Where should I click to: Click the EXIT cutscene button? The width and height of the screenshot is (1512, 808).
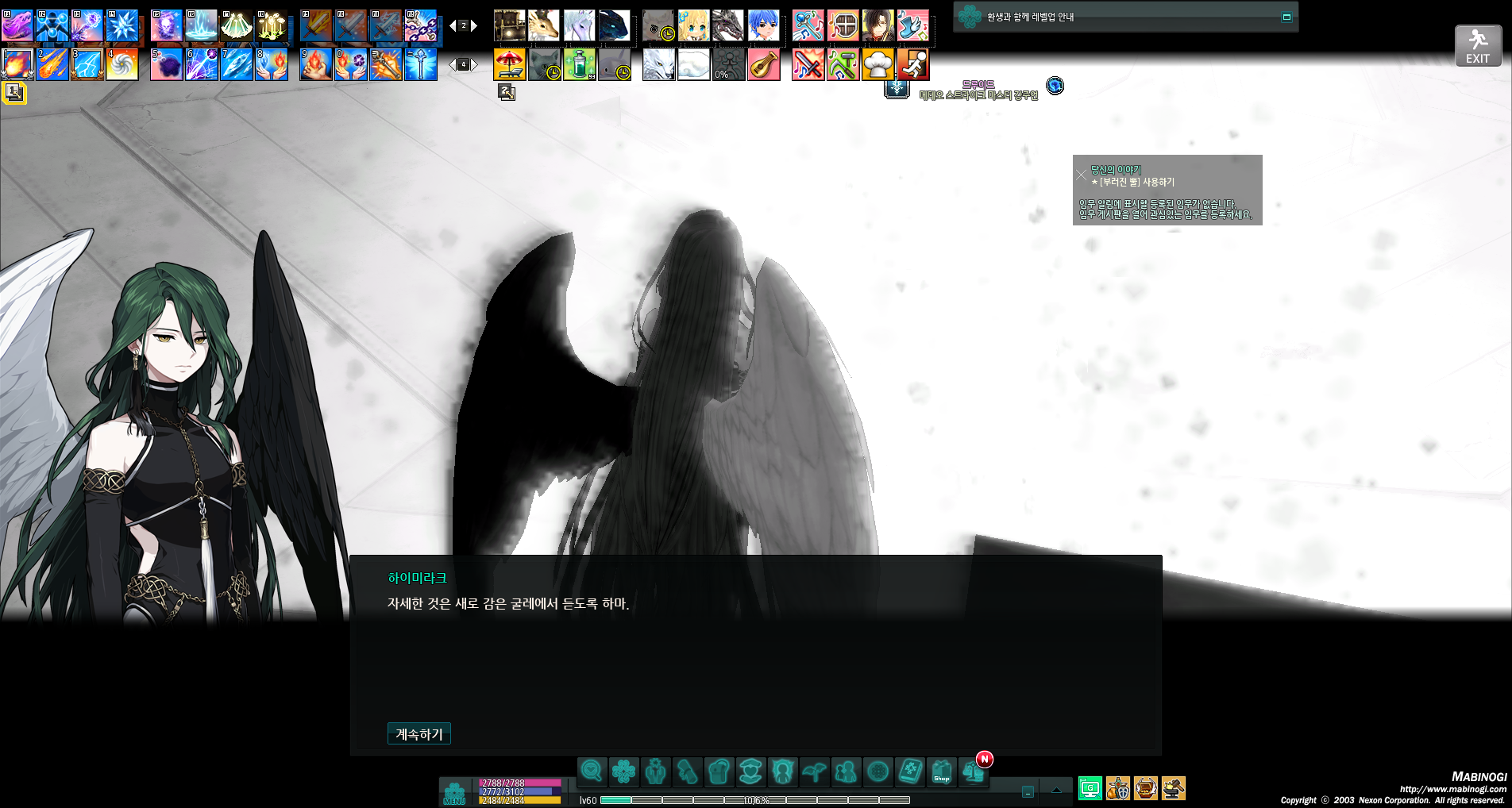pos(1478,45)
